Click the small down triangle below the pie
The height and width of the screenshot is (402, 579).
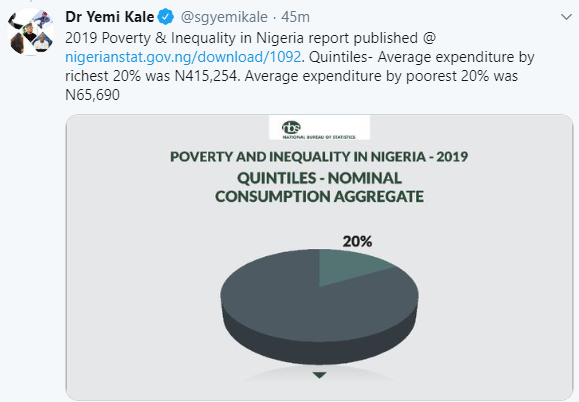319,375
